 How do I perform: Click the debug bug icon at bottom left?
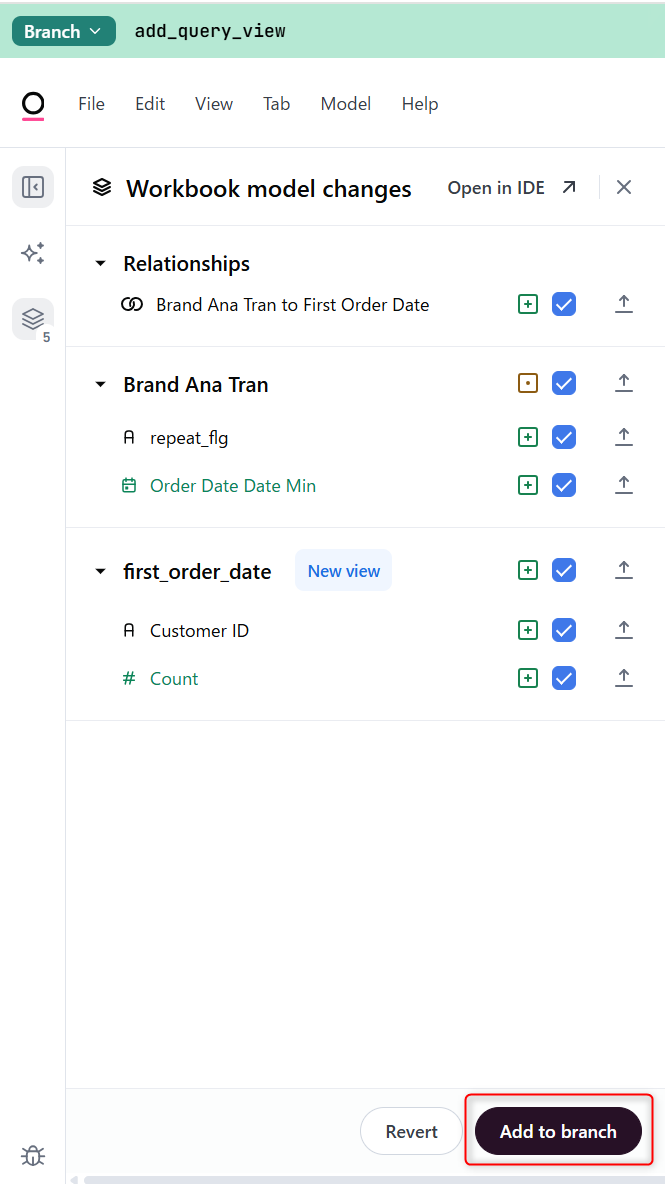coord(33,1155)
